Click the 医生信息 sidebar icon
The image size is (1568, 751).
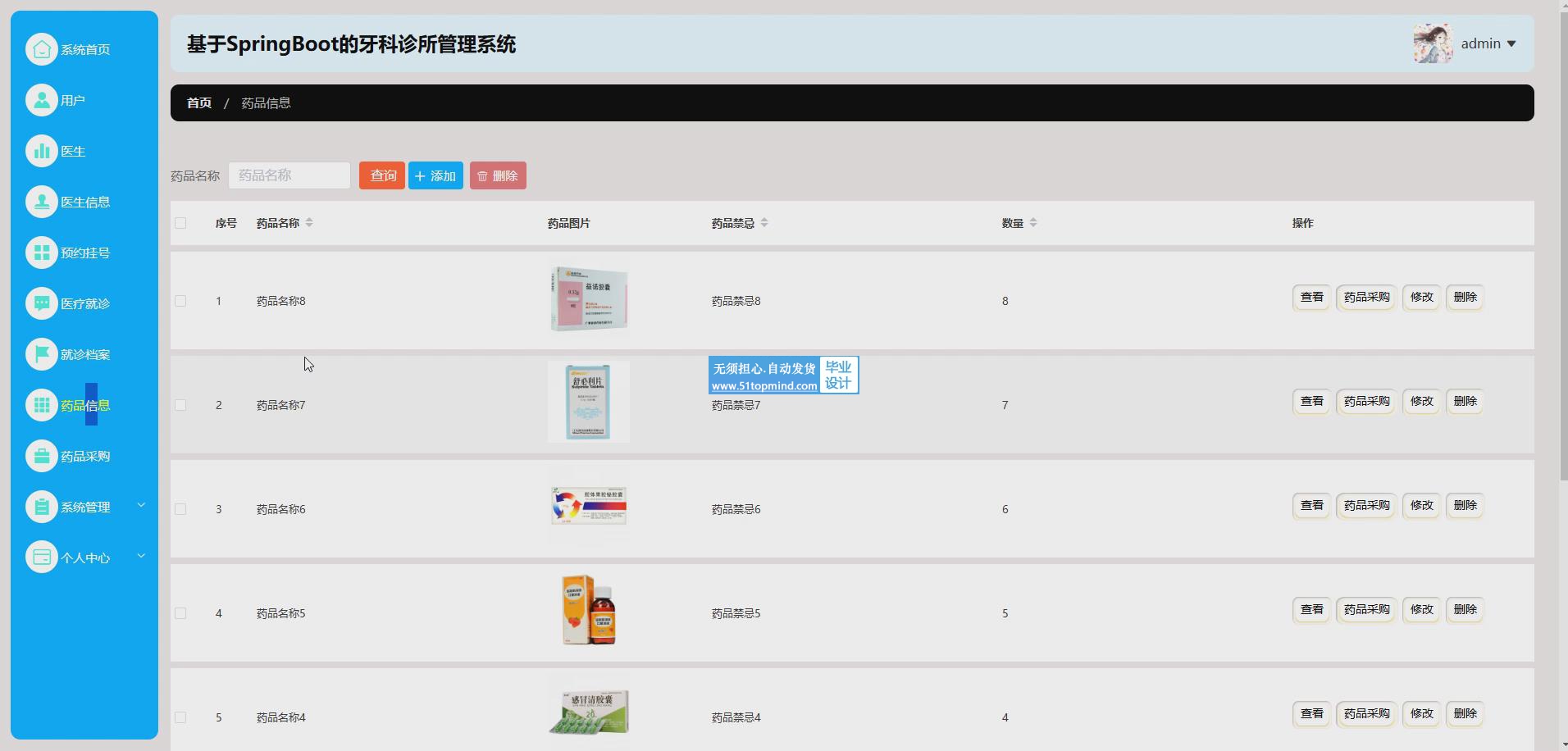(41, 202)
